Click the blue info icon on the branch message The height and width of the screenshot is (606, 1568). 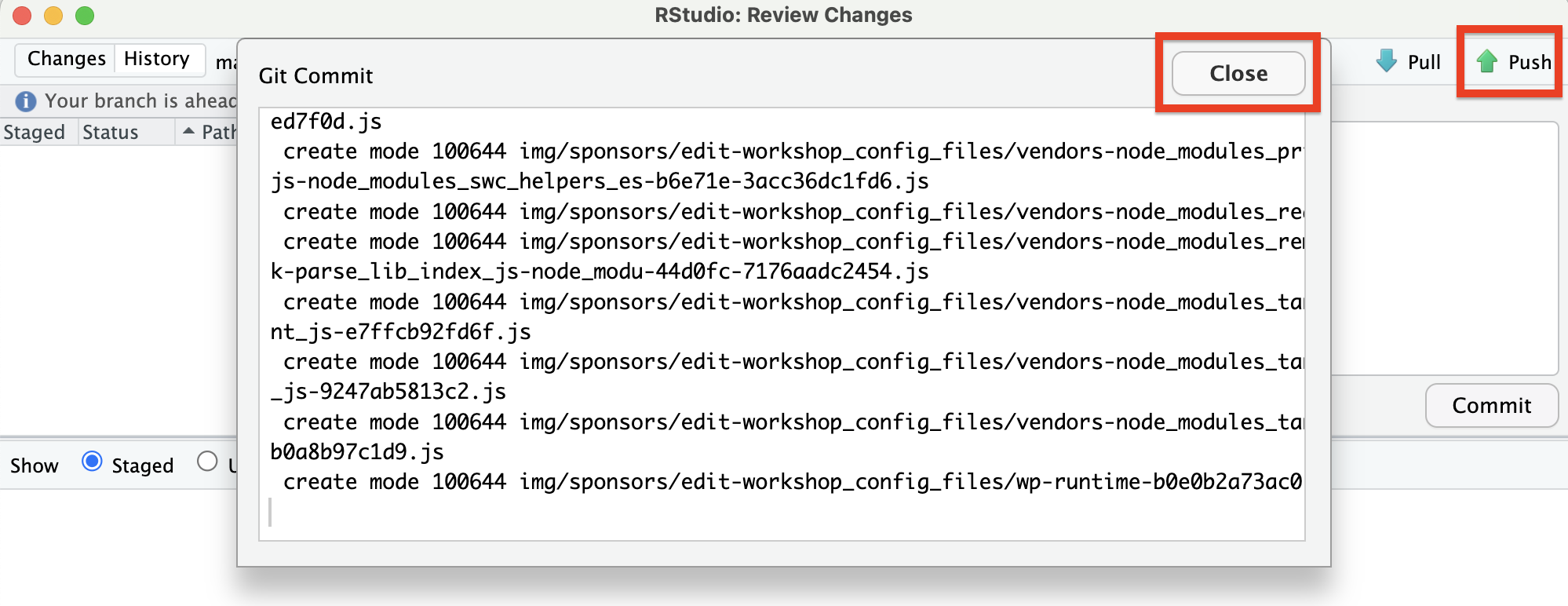tap(24, 100)
